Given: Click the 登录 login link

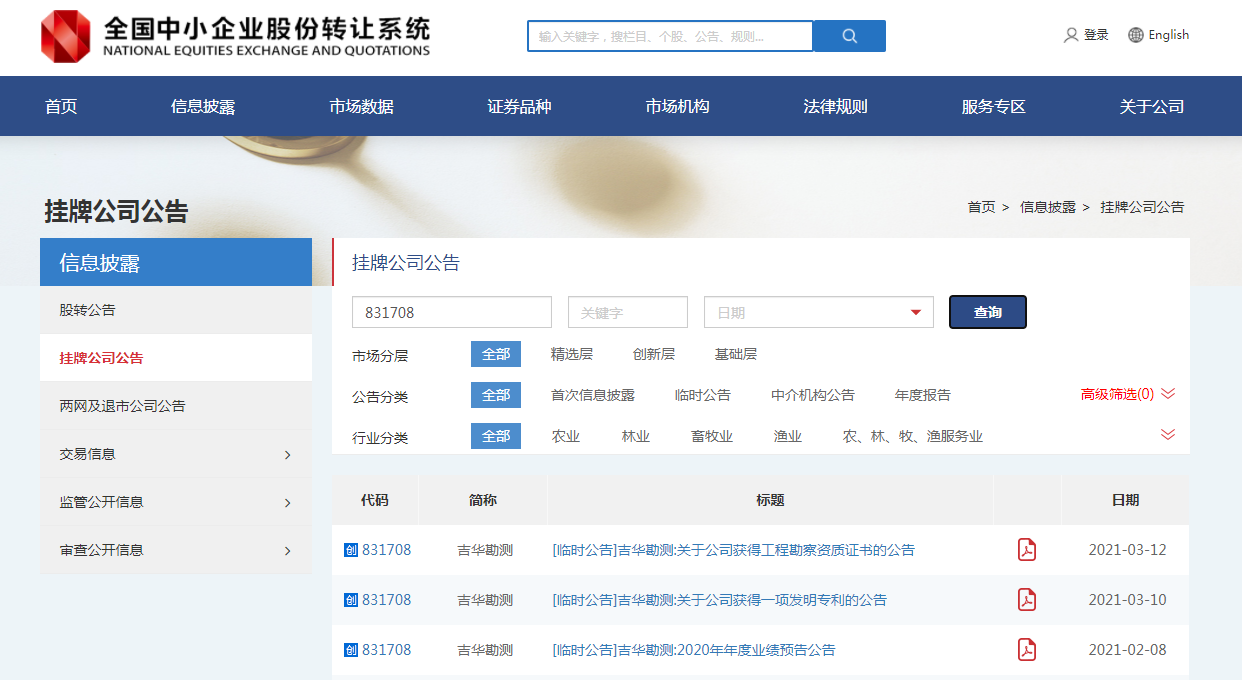Looking at the screenshot, I should pos(1096,35).
